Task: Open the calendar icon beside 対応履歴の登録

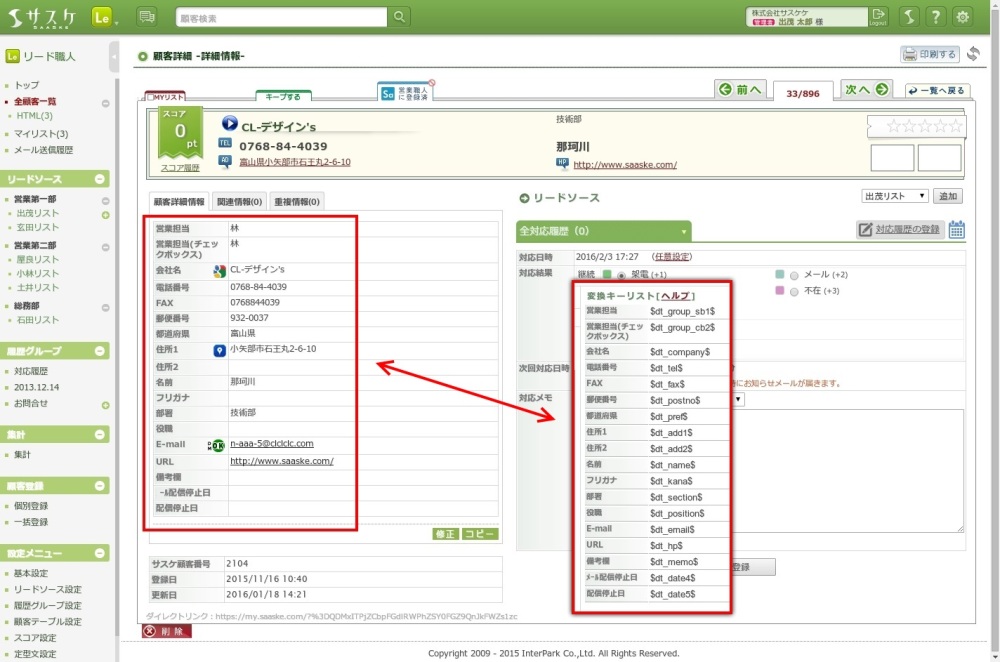Action: [957, 230]
